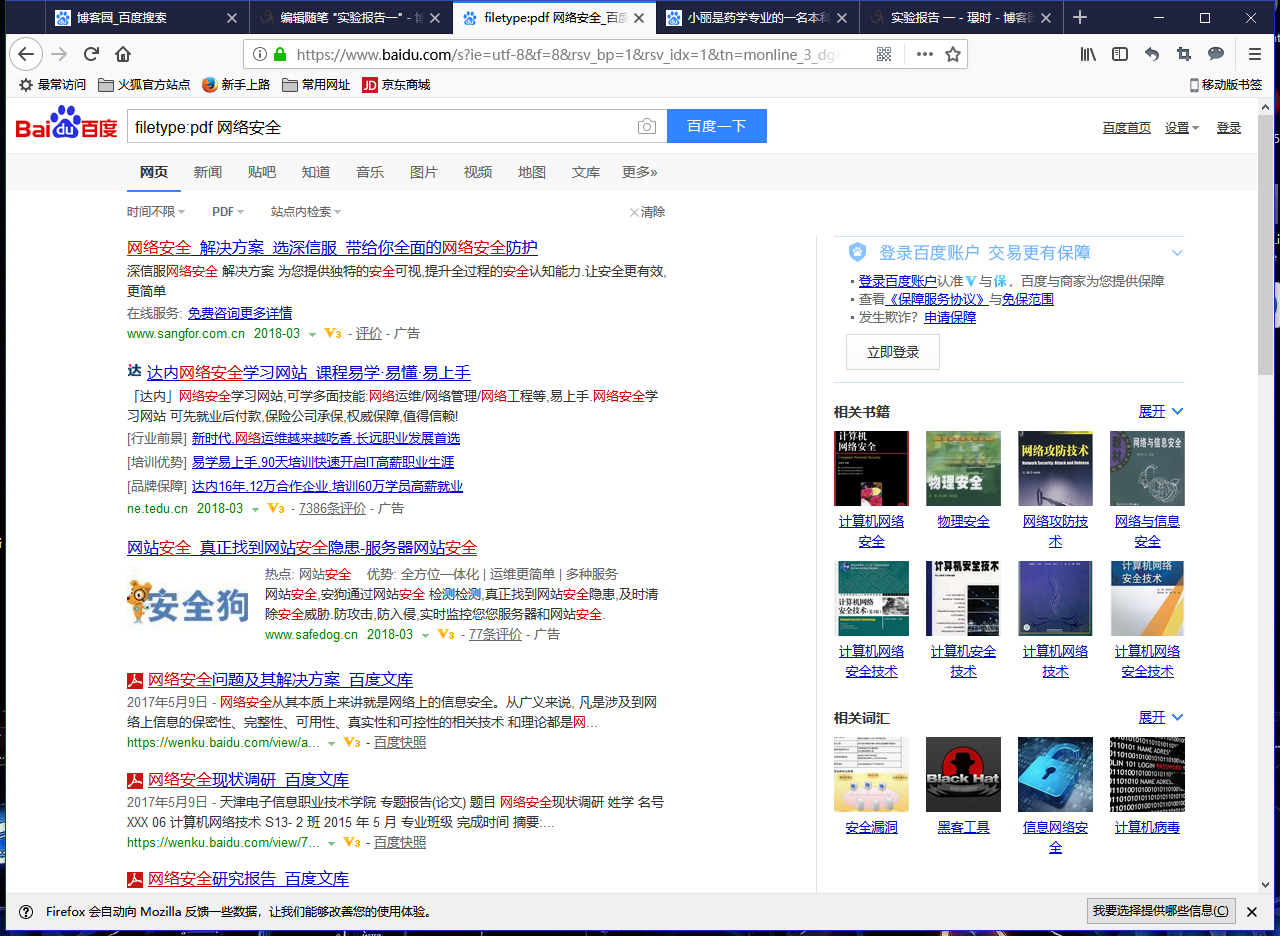
Task: Open the 设置 settings dropdown
Action: coord(1181,128)
